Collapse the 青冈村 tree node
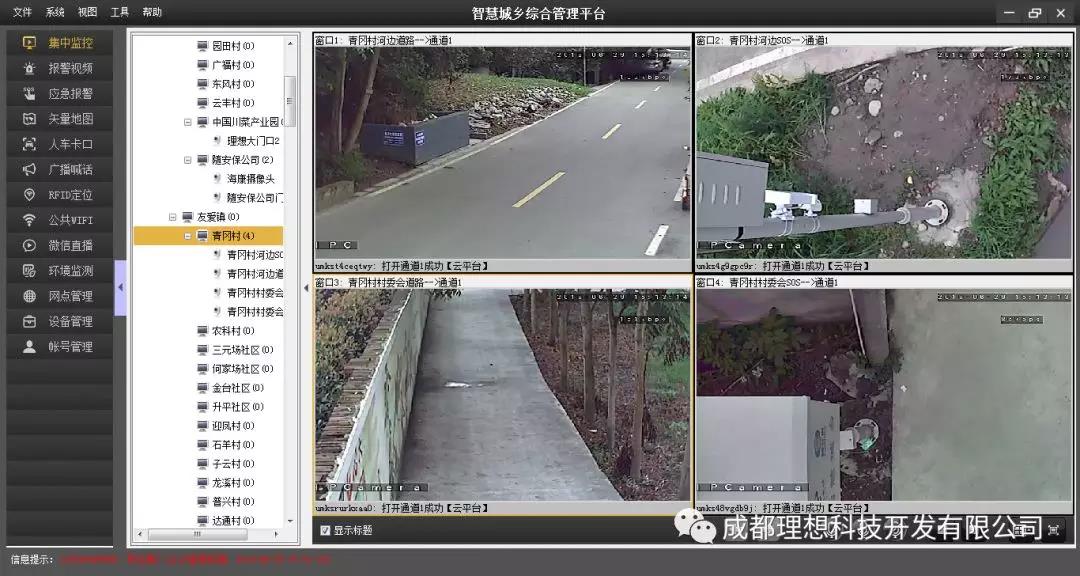 tap(187, 236)
